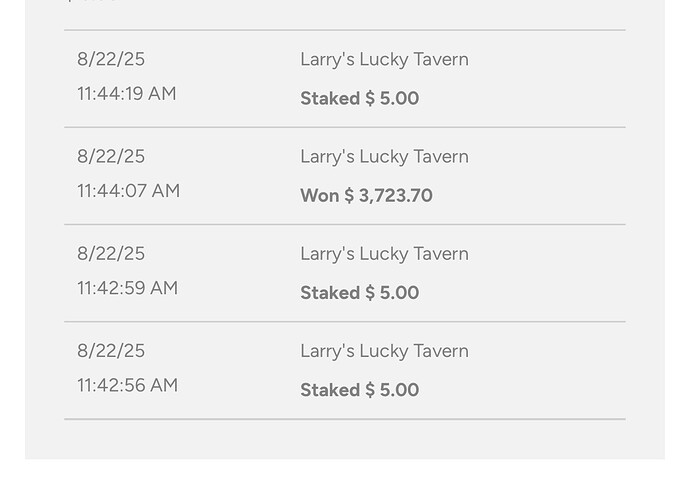Click the date above 11:44:07 AM

pyautogui.click(x=111, y=156)
